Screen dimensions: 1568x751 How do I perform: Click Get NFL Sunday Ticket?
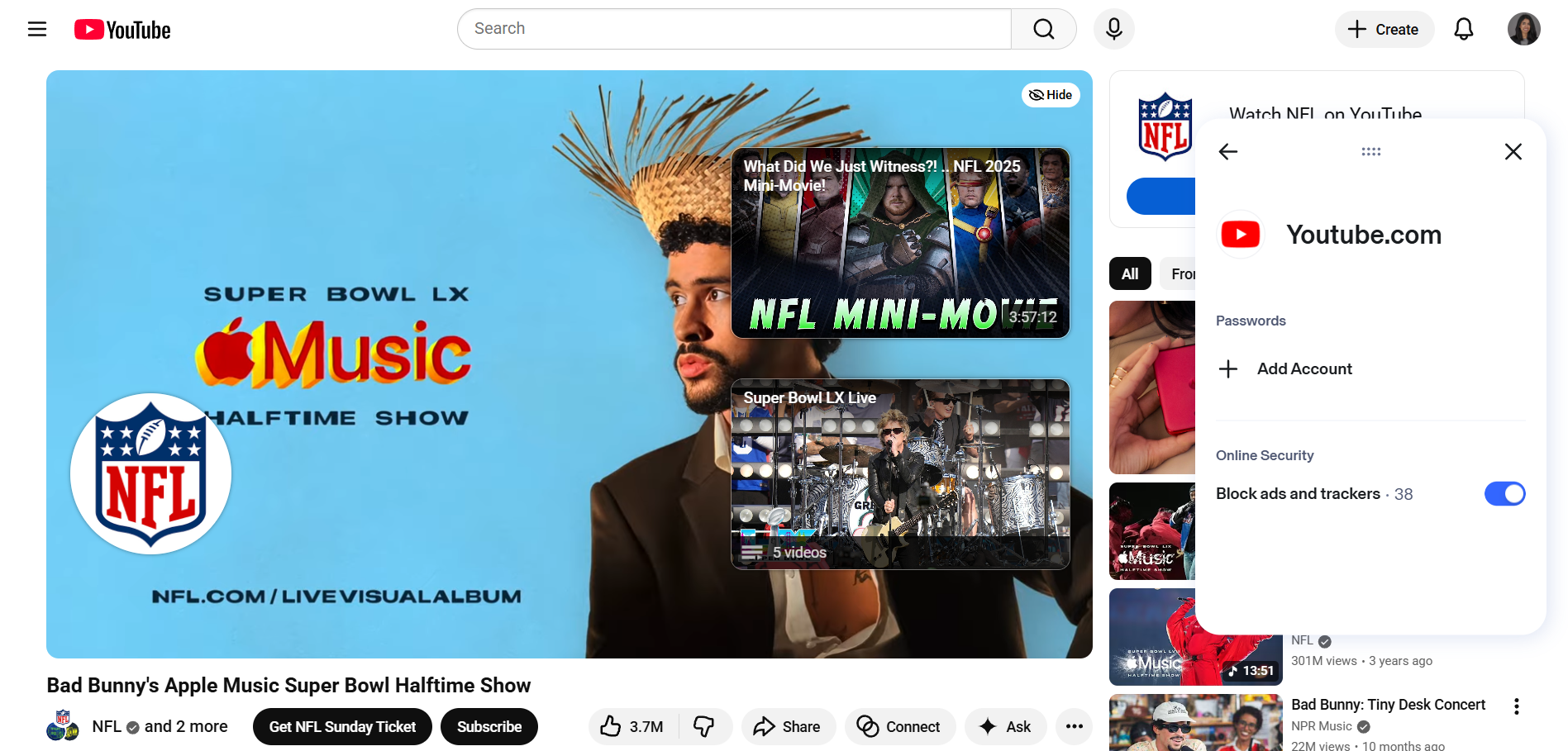[341, 726]
